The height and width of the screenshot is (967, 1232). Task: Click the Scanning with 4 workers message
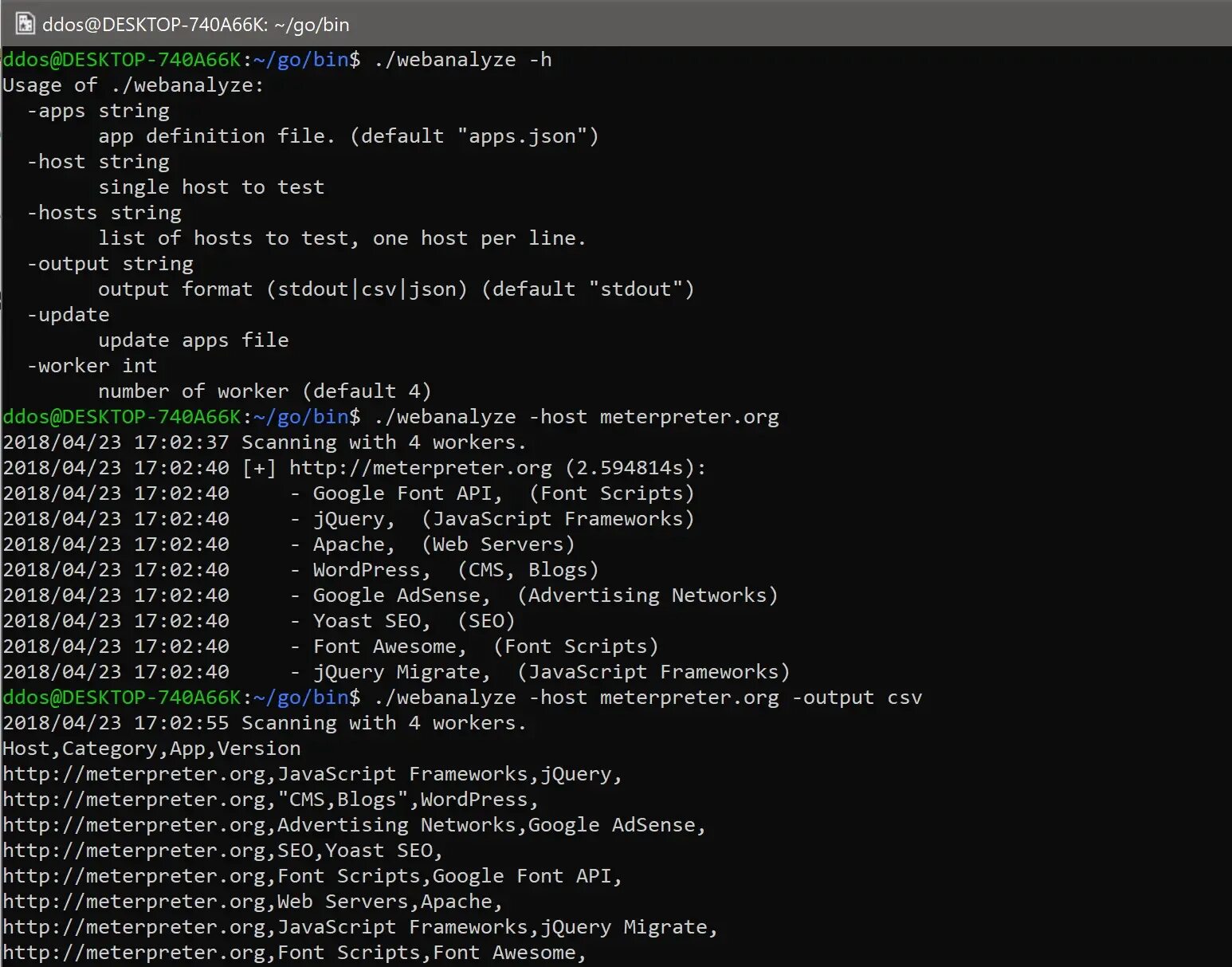tap(383, 442)
